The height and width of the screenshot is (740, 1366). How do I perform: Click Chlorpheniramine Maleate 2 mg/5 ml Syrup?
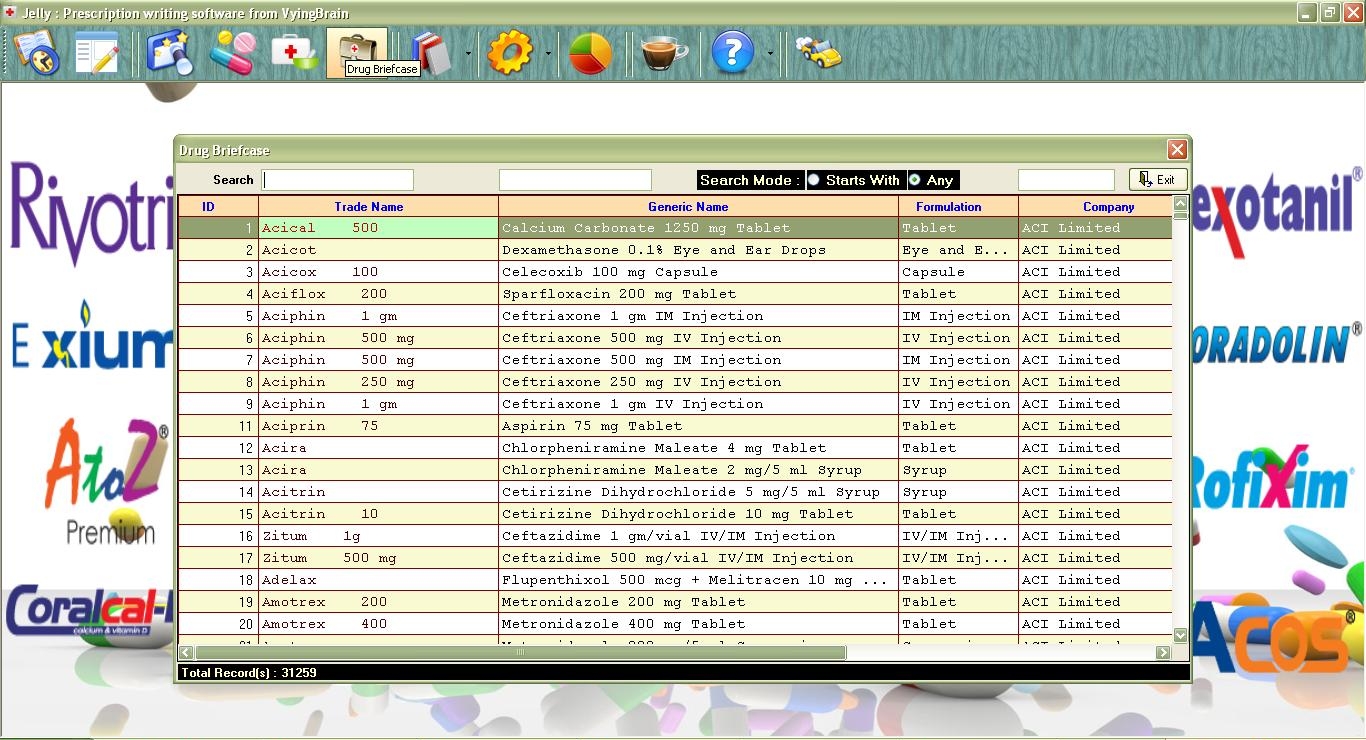[698, 470]
